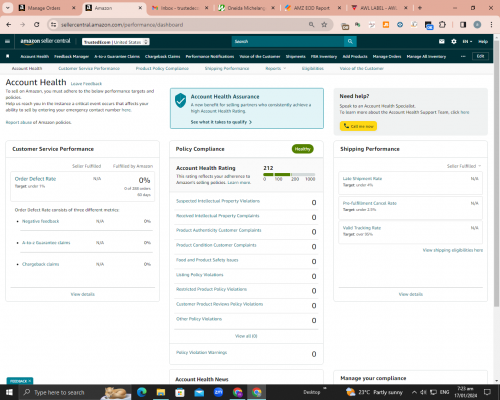Viewport: 500px width, 400px height.
Task: Expand See what it takes to qualify
Action: pos(221,122)
